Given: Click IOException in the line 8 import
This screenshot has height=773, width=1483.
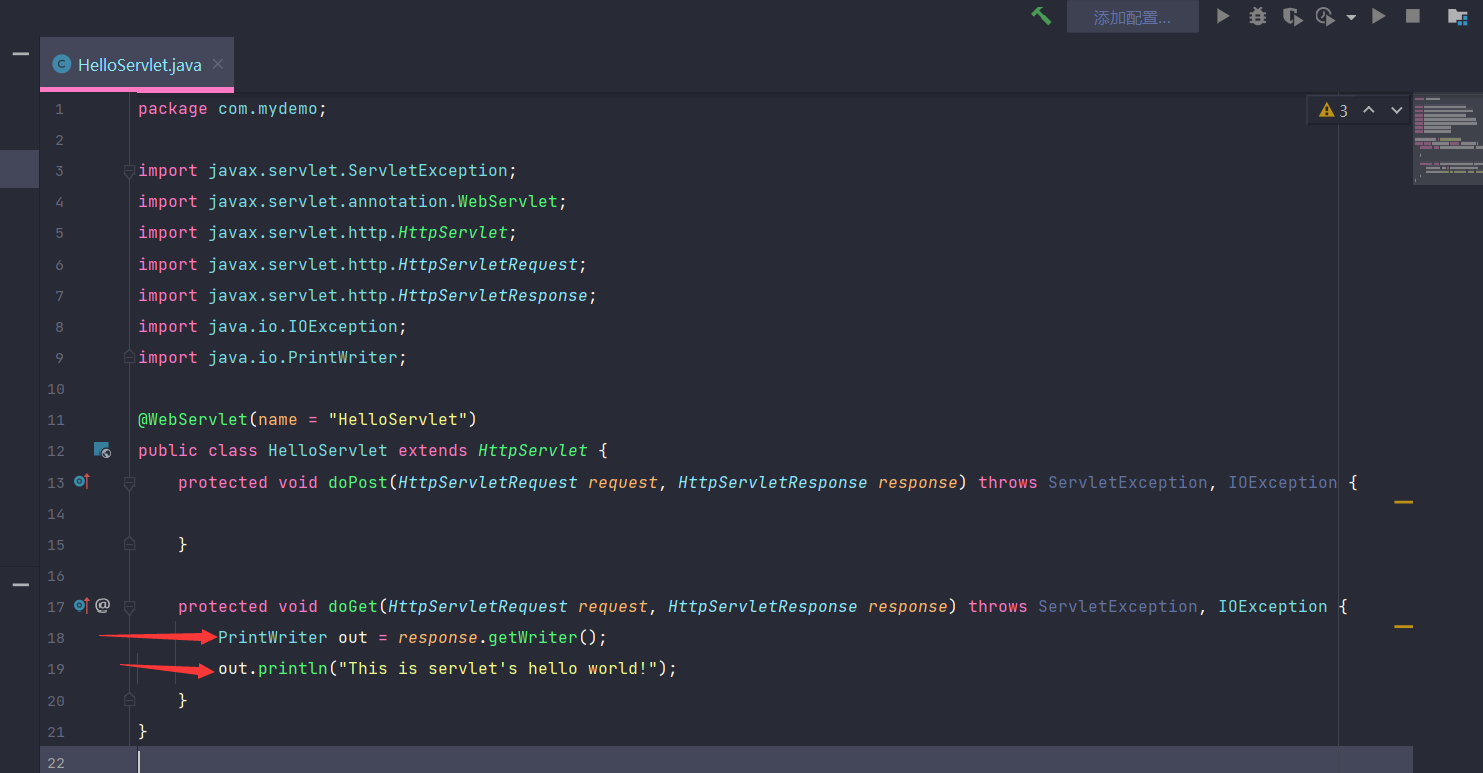Looking at the screenshot, I should pyautogui.click(x=343, y=327).
